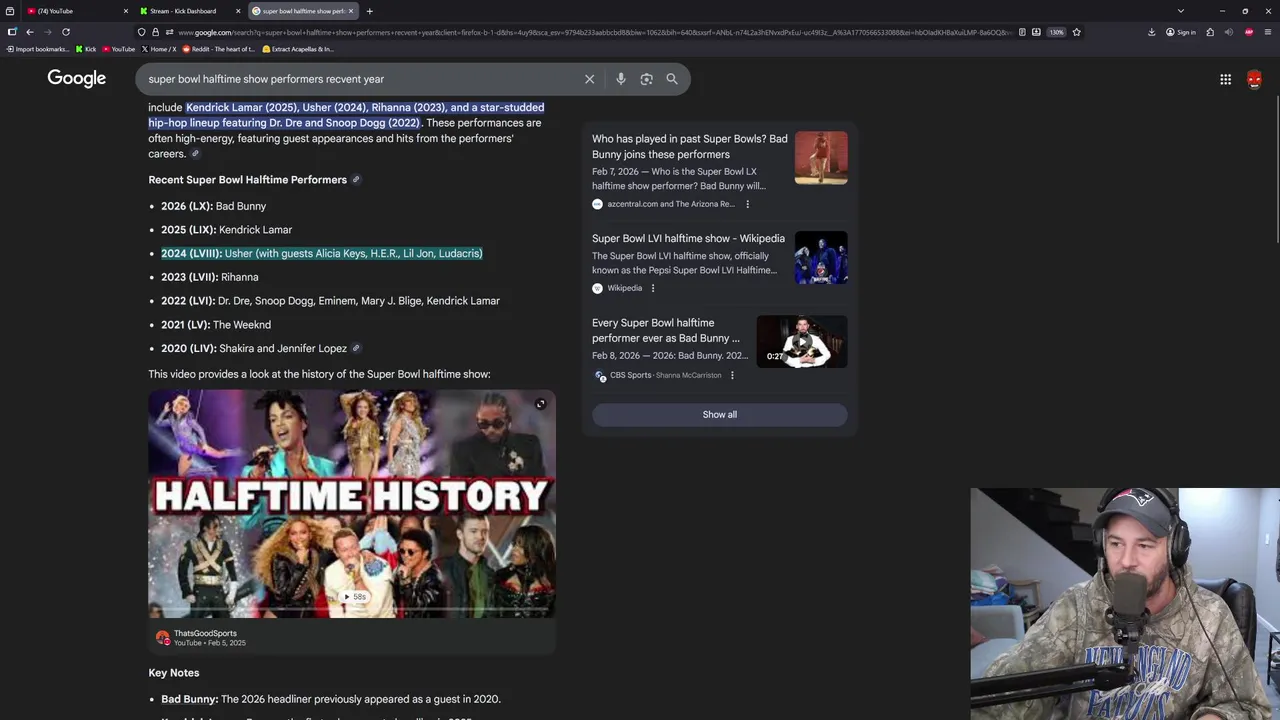Click link icon after Recent Super Bowl heading
Screen dimensions: 1280x720
[x=356, y=180]
